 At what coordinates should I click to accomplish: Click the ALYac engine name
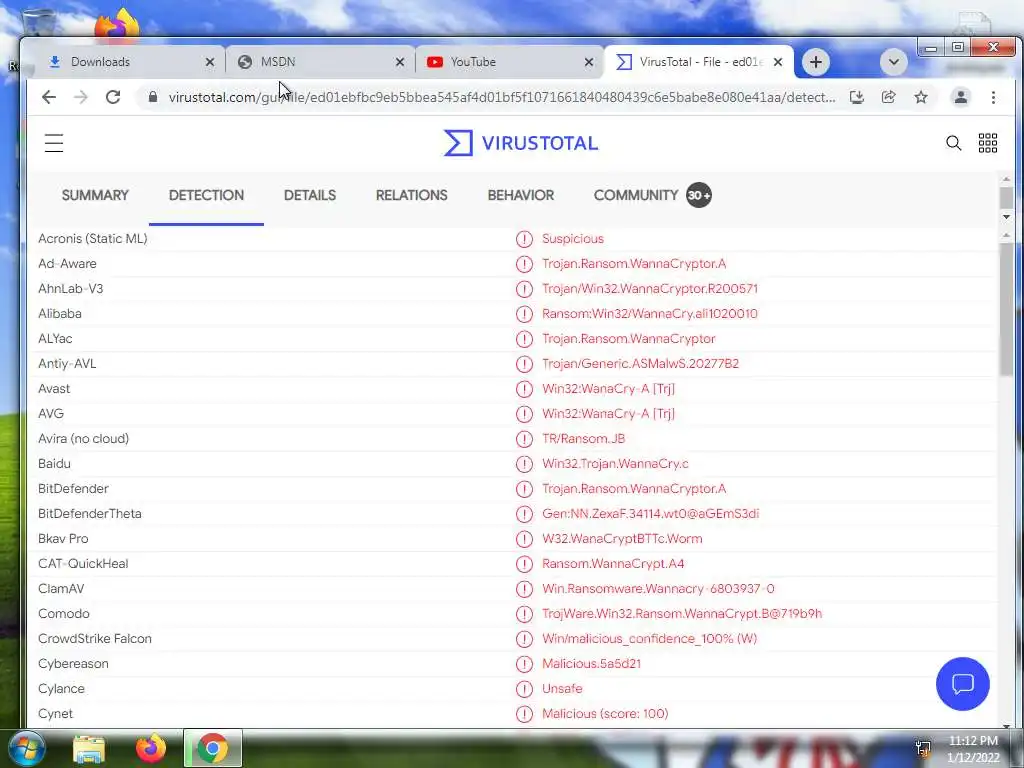[x=56, y=339]
